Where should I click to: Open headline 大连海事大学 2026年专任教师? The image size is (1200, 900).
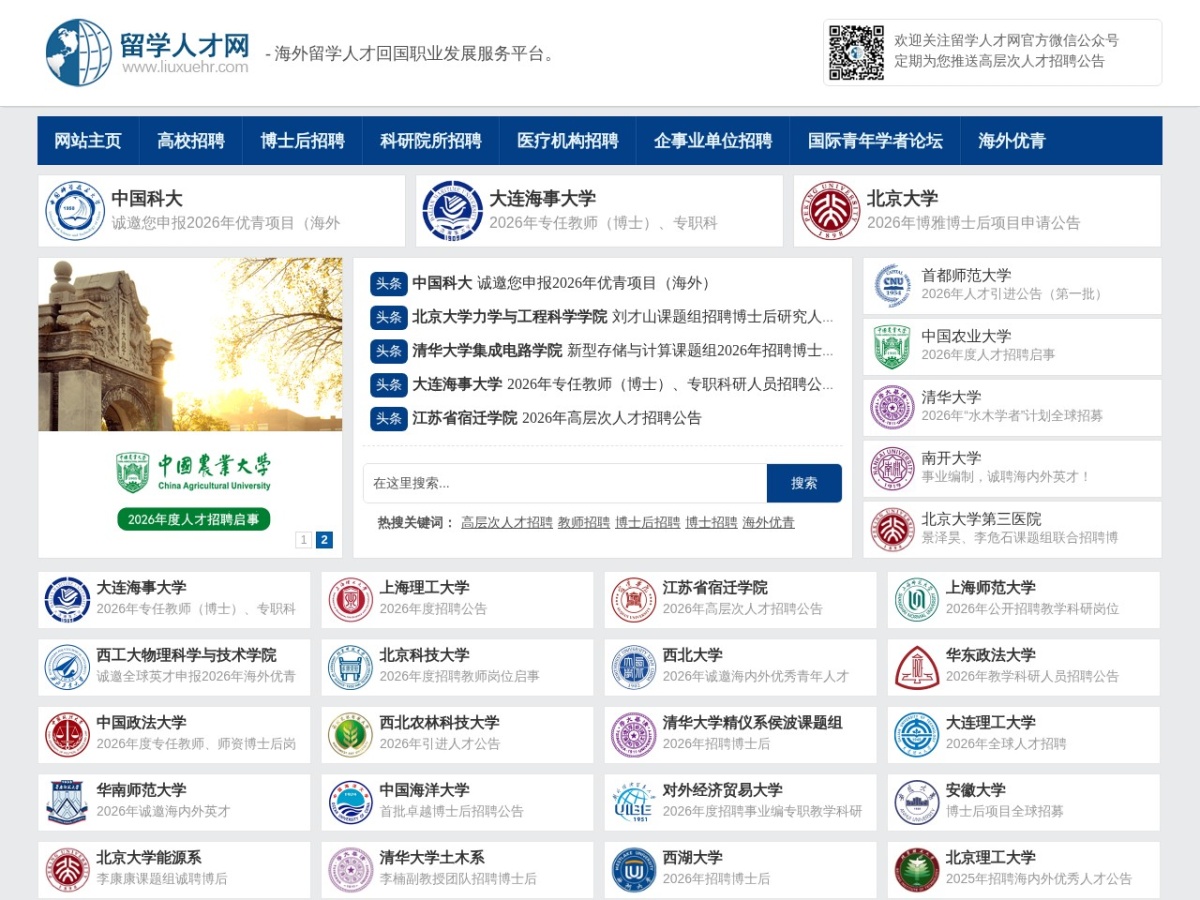[x=622, y=384]
